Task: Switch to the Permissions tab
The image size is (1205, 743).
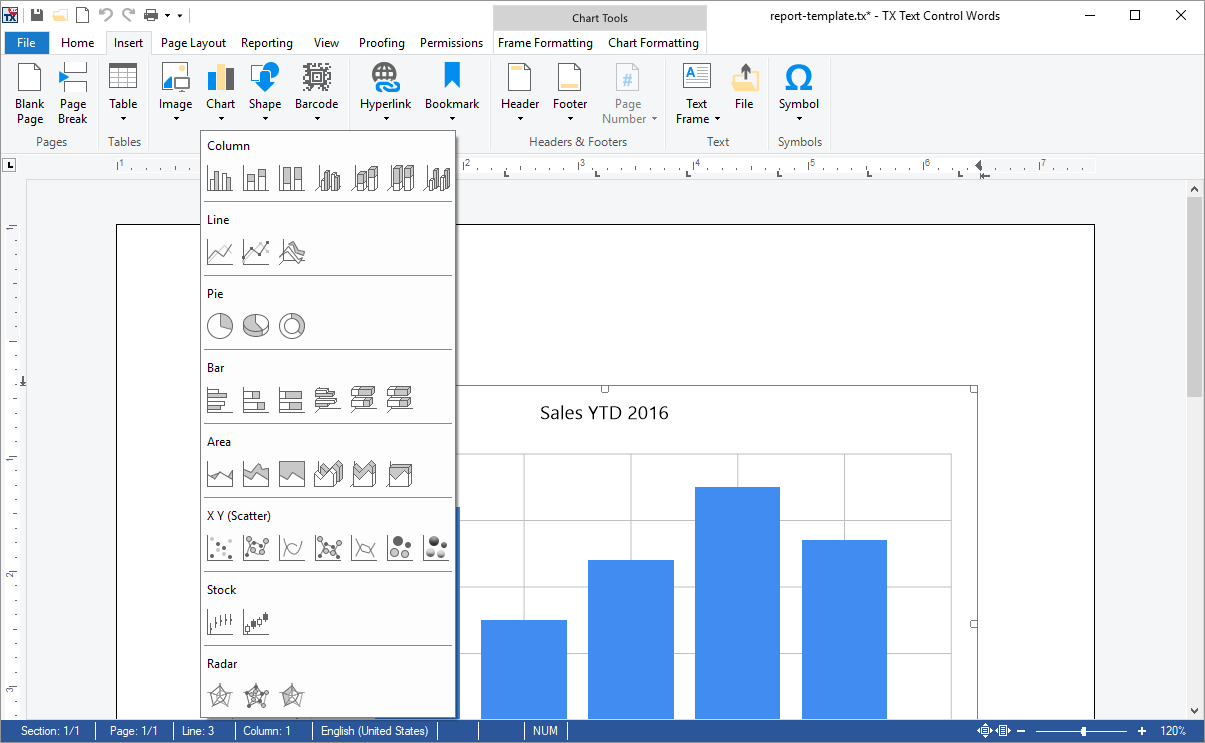Action: pos(451,43)
